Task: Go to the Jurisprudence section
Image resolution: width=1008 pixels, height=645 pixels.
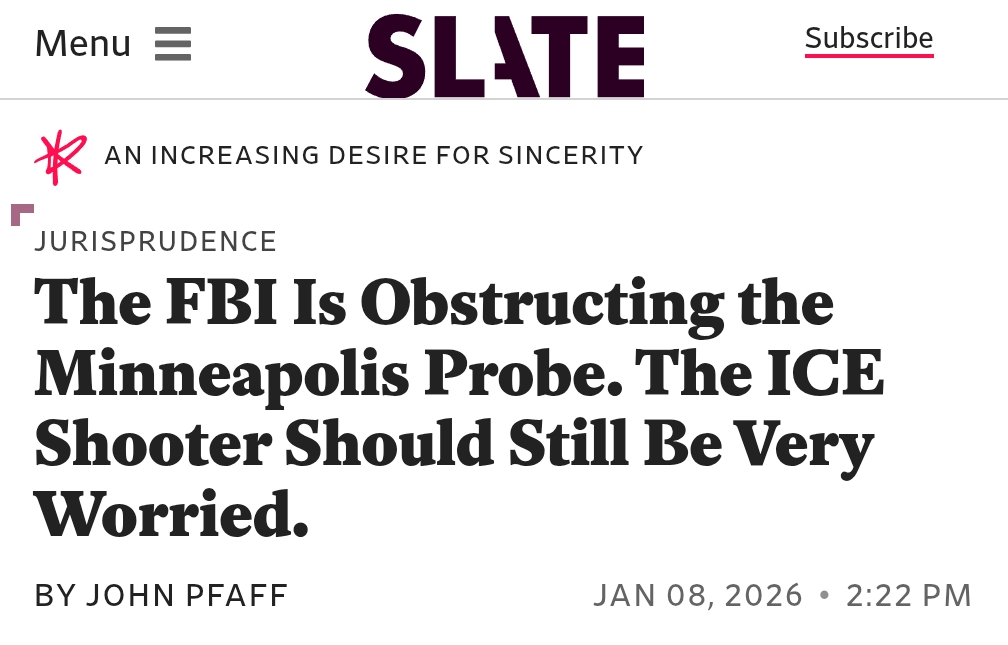Action: (x=155, y=242)
